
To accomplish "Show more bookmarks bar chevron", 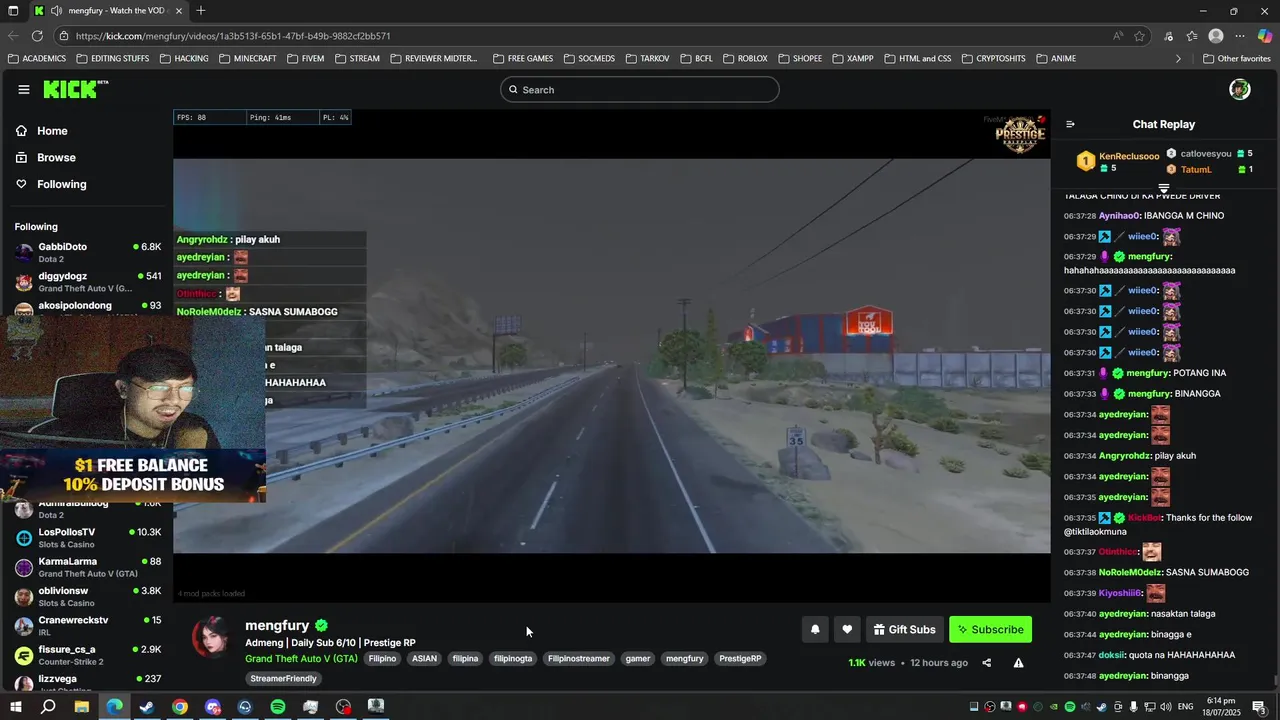I will pos(1178,59).
